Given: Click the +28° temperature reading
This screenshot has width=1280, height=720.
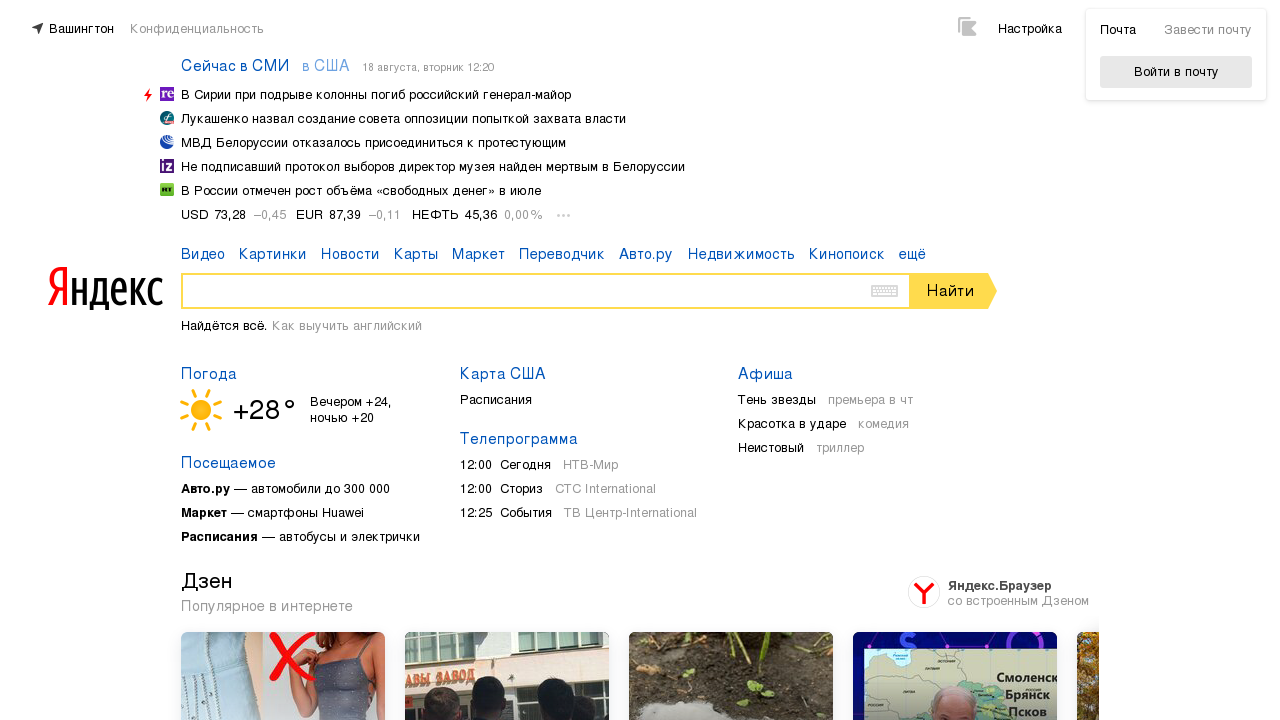Looking at the screenshot, I should pos(264,410).
